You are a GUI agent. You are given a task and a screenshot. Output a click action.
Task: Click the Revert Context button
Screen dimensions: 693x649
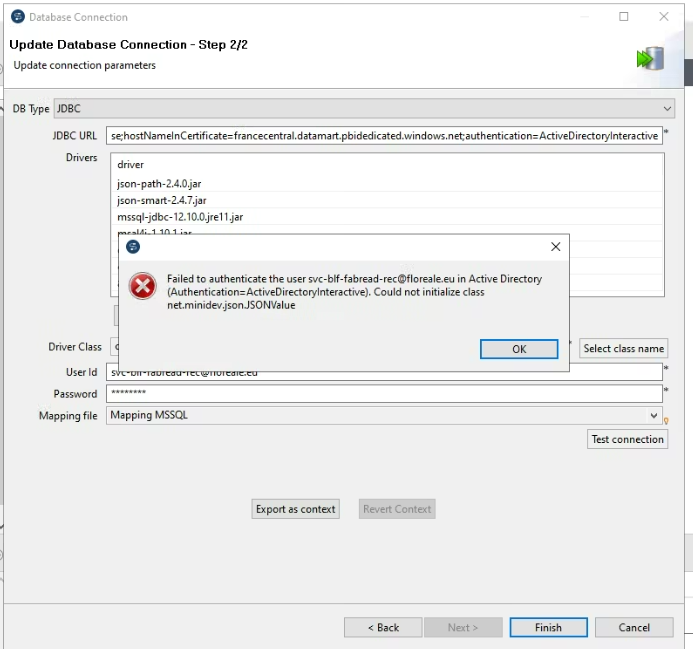(x=397, y=509)
